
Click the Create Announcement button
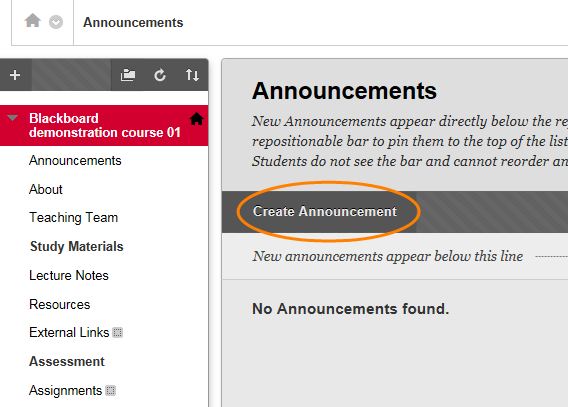(x=325, y=211)
